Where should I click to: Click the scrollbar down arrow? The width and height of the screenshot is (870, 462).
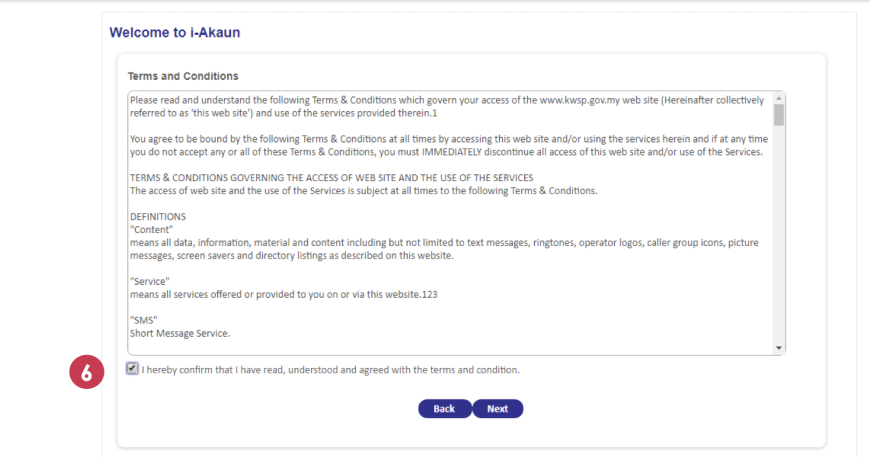click(779, 348)
